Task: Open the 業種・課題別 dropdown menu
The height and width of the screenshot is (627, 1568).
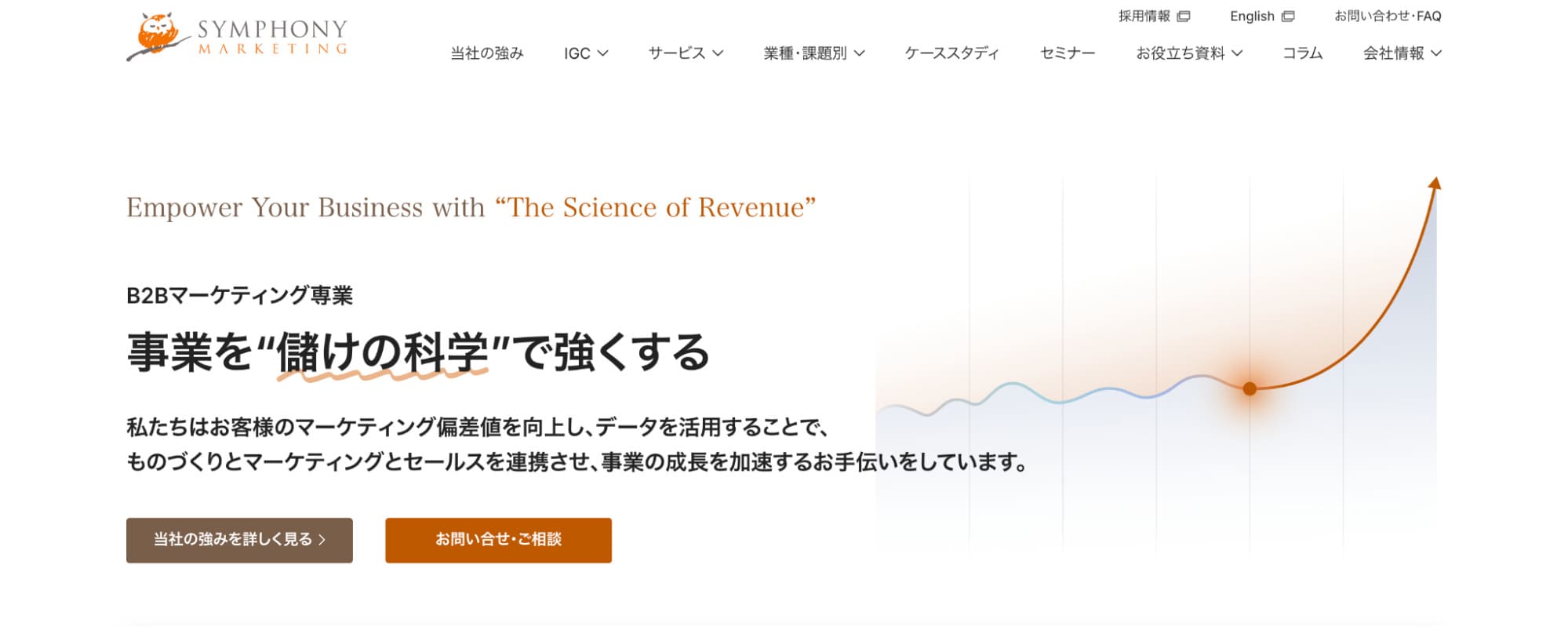Action: click(x=813, y=53)
